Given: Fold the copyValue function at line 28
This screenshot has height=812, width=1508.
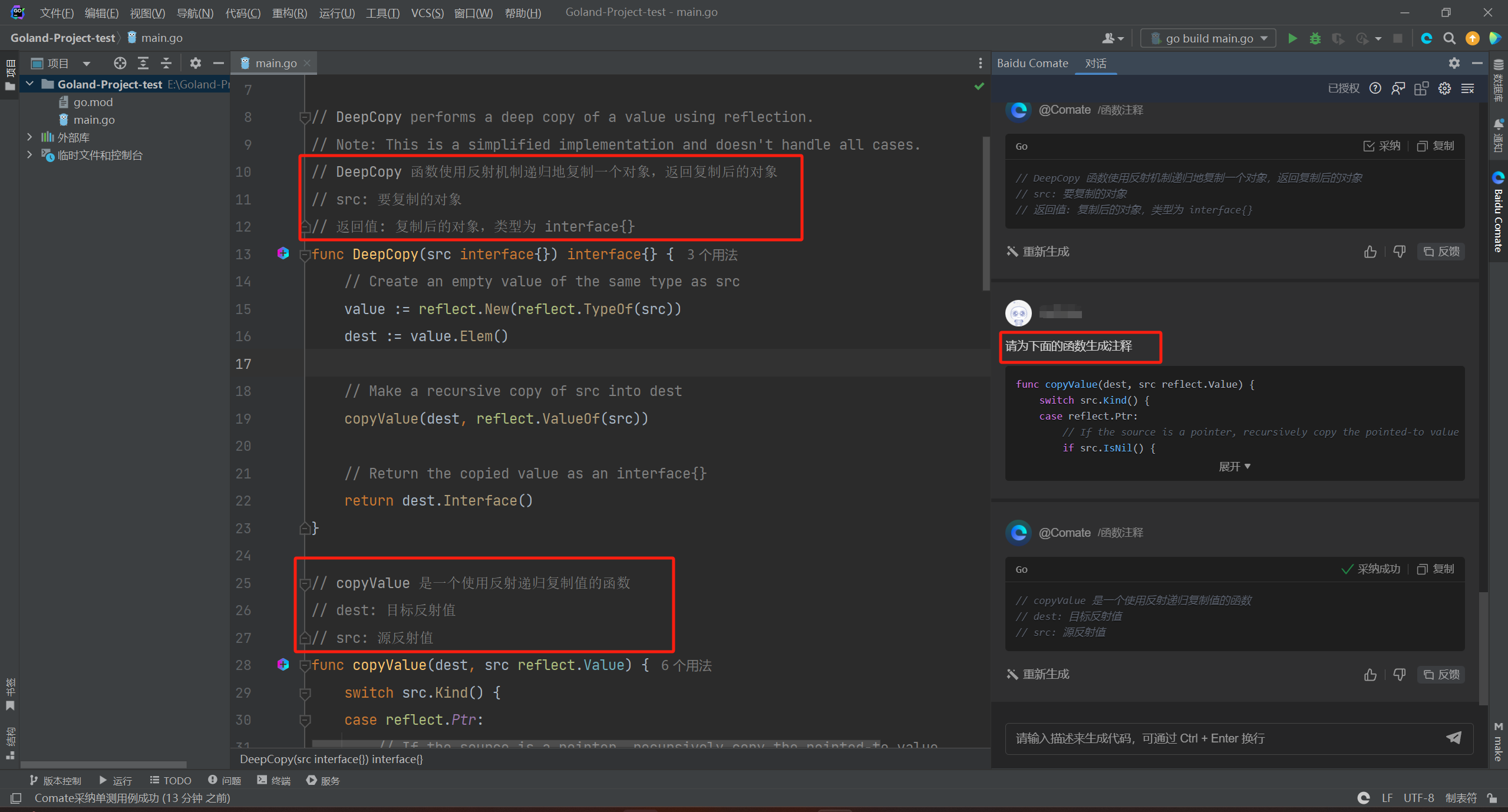Looking at the screenshot, I should click(305, 666).
